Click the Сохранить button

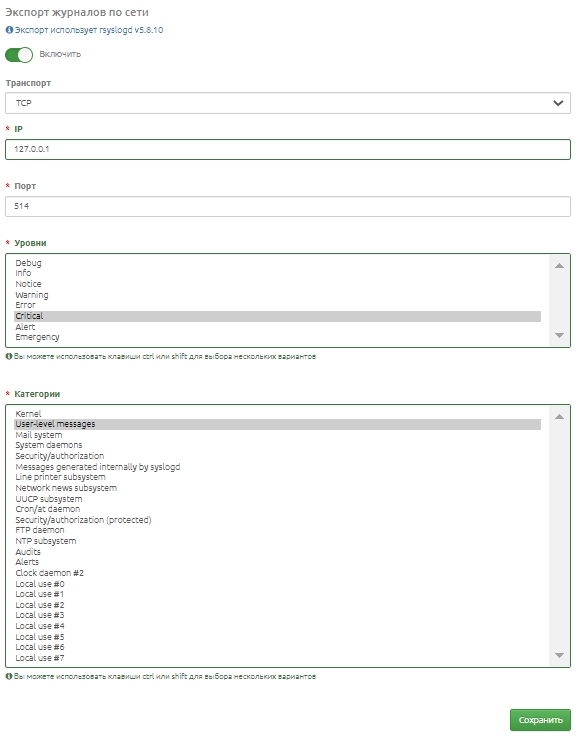coord(540,720)
